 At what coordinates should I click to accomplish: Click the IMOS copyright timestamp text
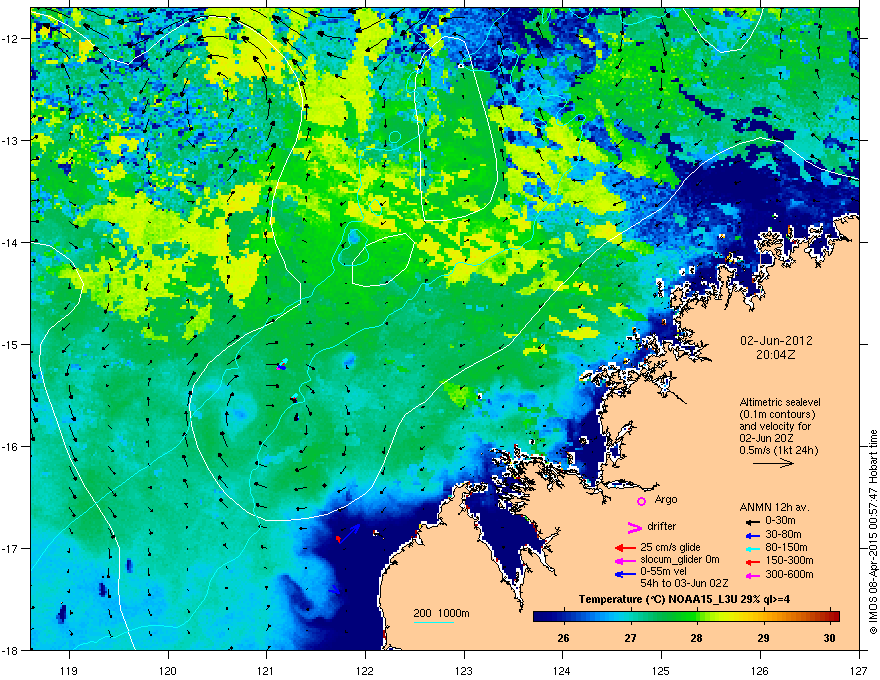873,532
